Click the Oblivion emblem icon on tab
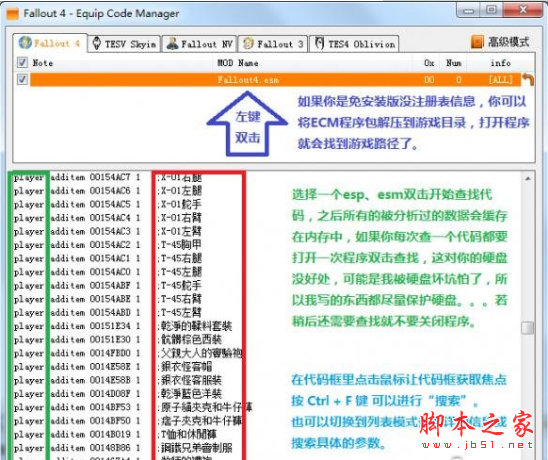This screenshot has height=460, width=548. click(x=319, y=44)
